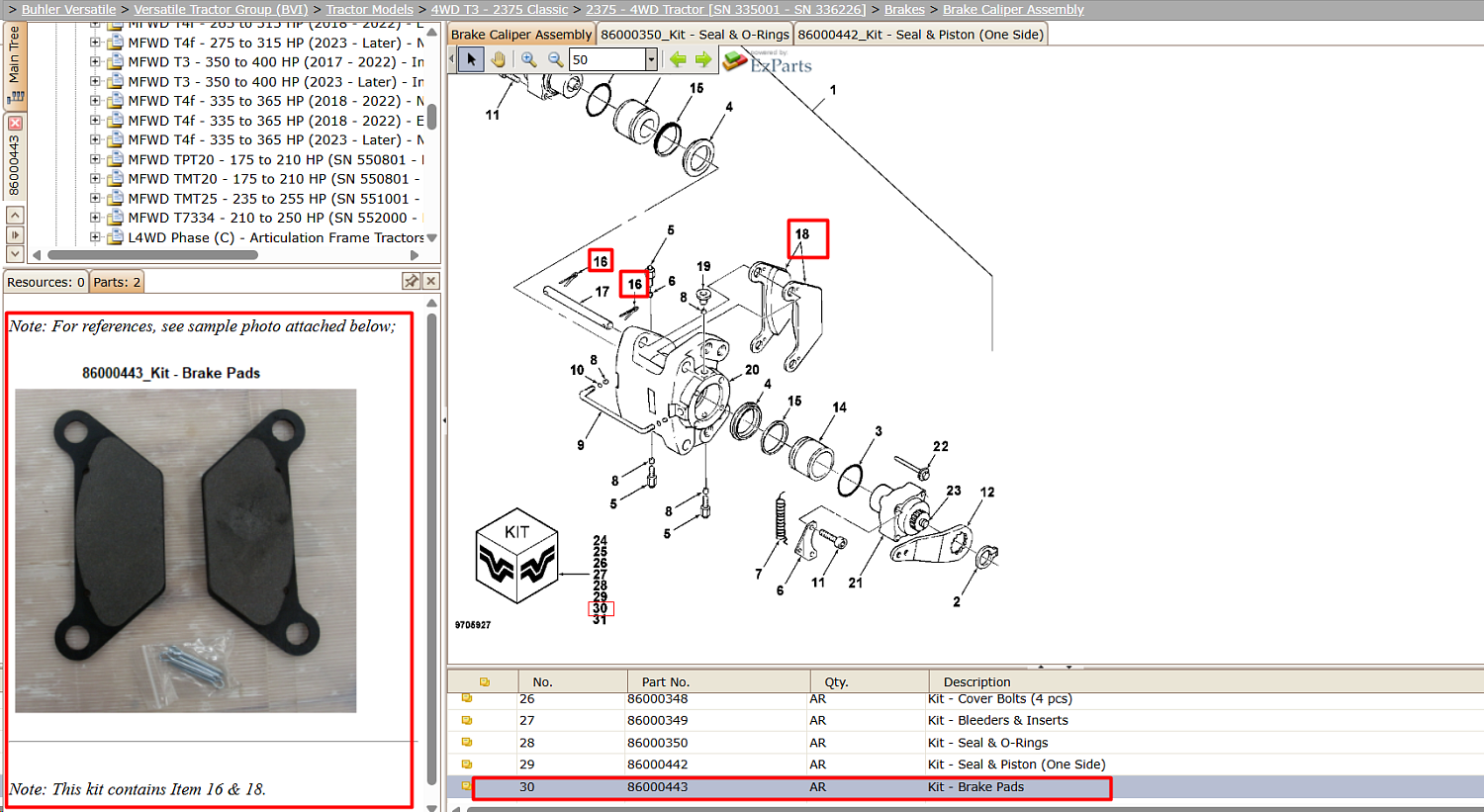
Task: Collapse the diagram toolbar with left arrow
Action: (x=452, y=59)
